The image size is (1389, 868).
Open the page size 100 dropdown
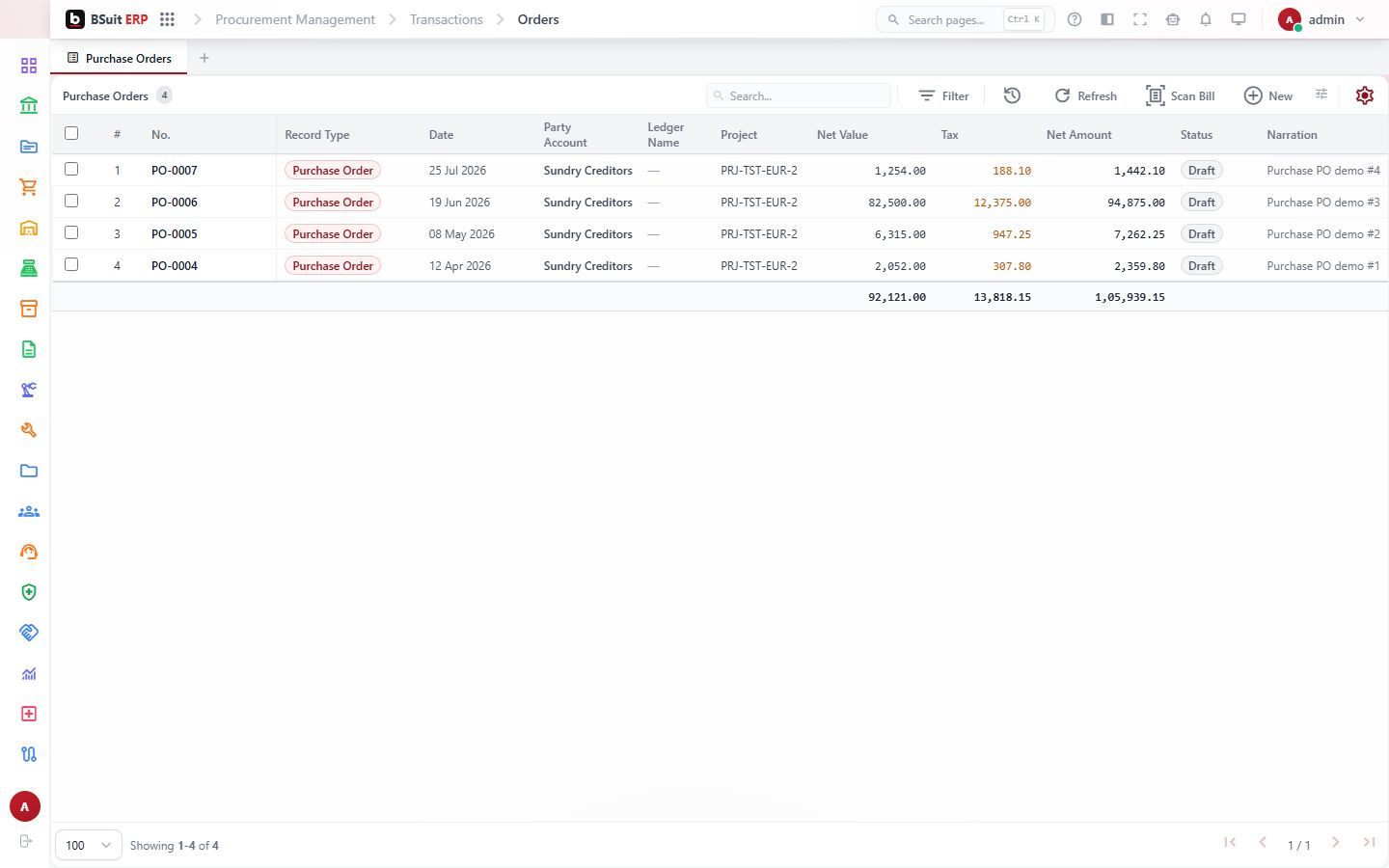coord(89,845)
